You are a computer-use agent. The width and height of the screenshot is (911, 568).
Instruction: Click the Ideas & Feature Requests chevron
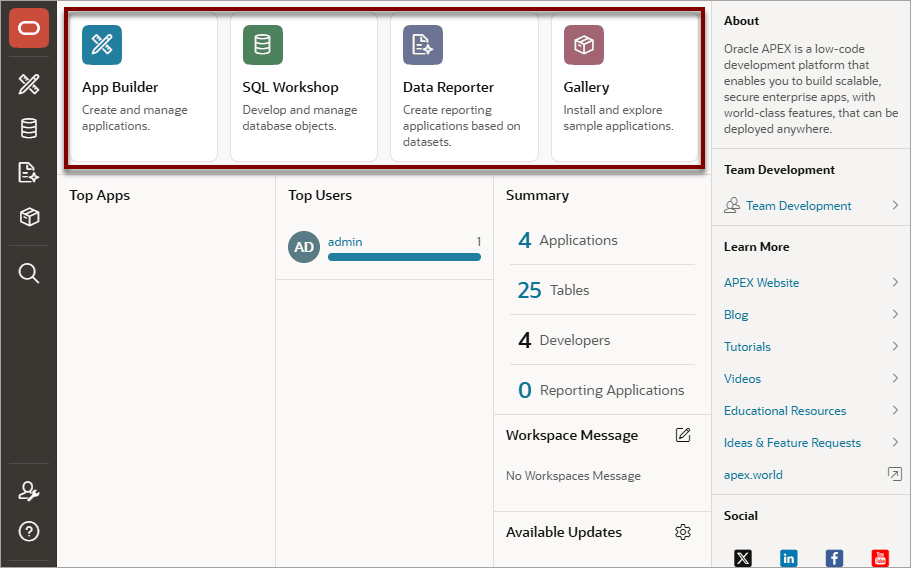(x=895, y=442)
